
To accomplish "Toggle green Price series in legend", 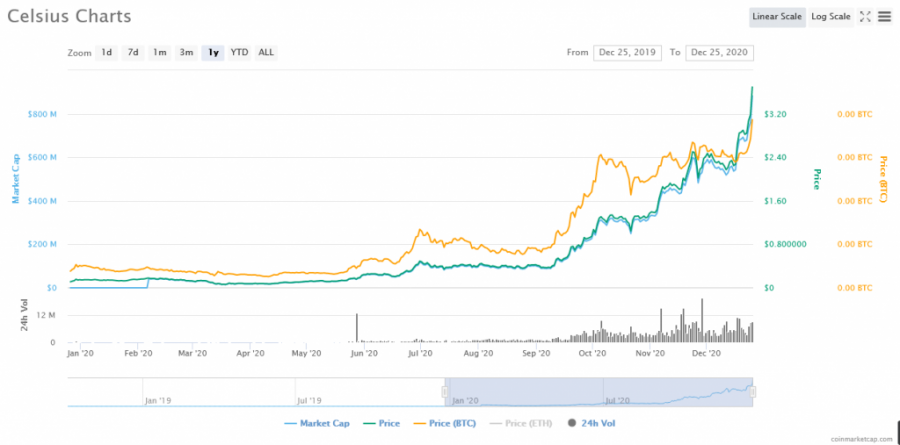I will [382, 424].
